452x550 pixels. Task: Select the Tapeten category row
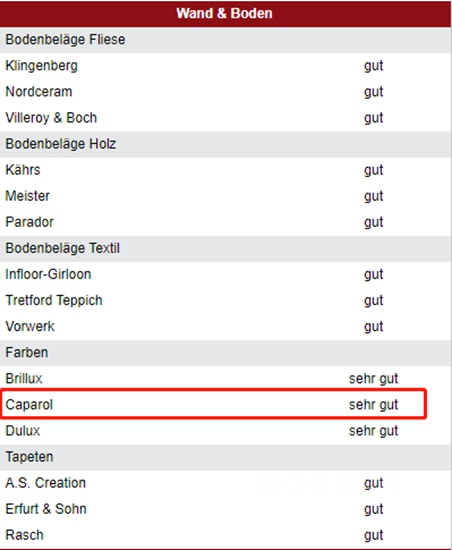coord(225,457)
